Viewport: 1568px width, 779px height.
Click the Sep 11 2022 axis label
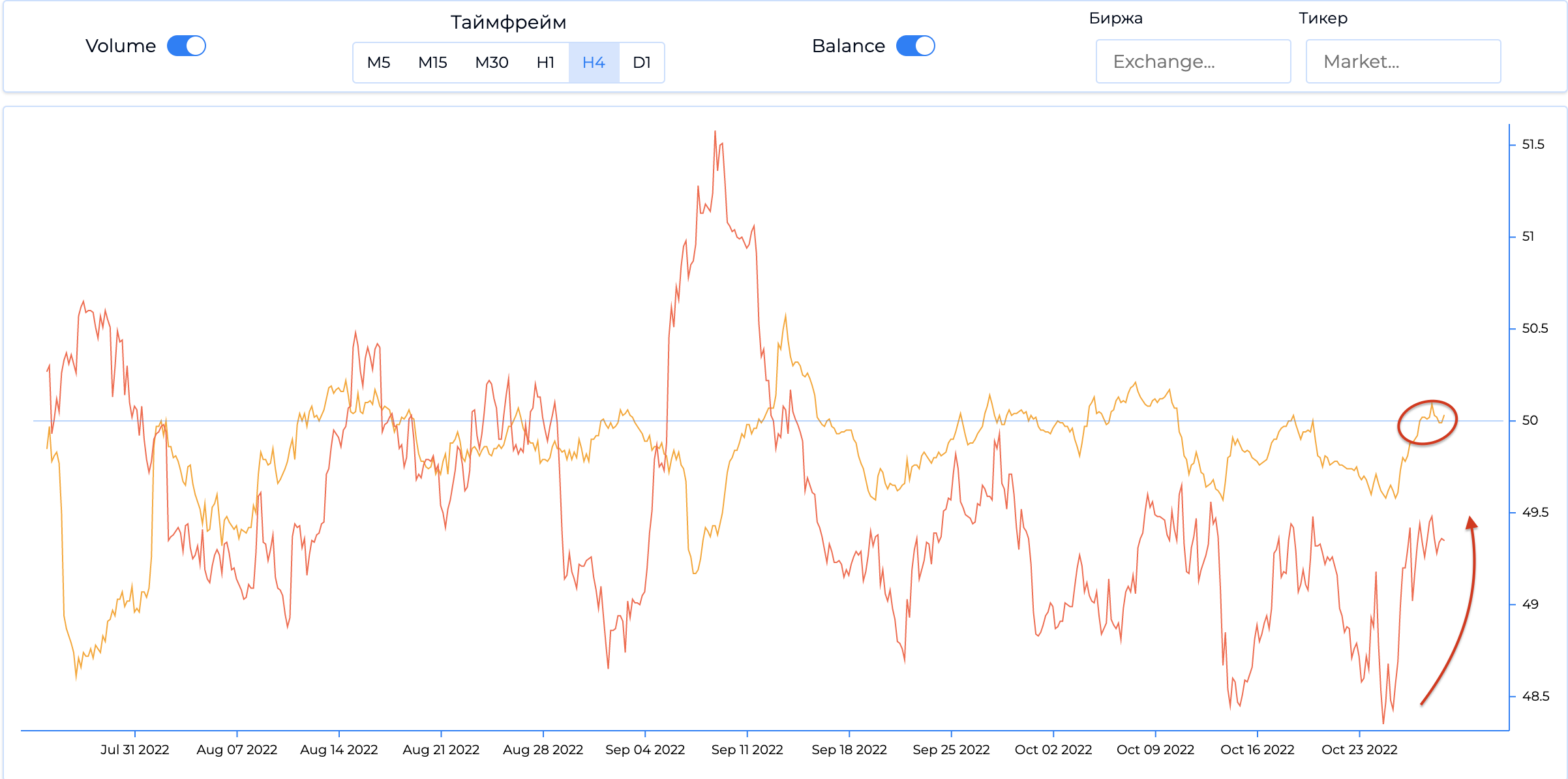coord(747,750)
